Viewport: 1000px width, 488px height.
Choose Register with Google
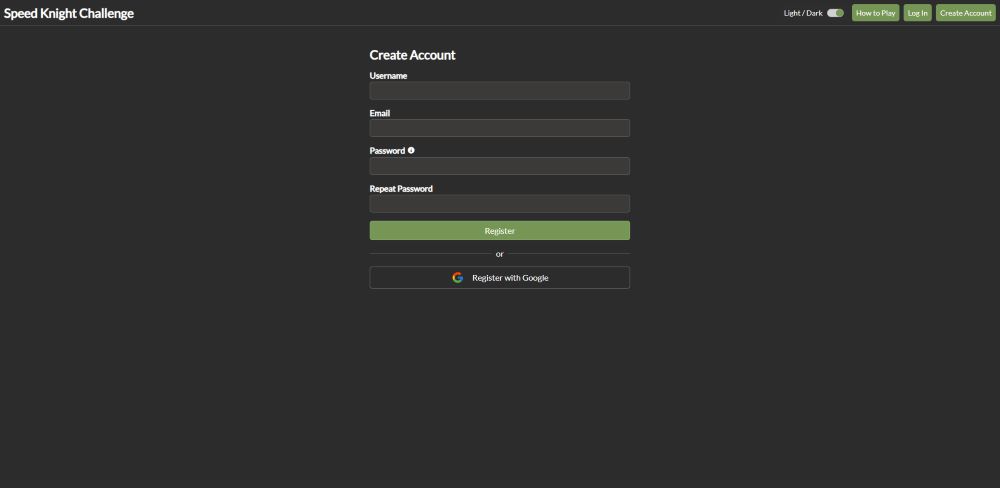coord(499,277)
